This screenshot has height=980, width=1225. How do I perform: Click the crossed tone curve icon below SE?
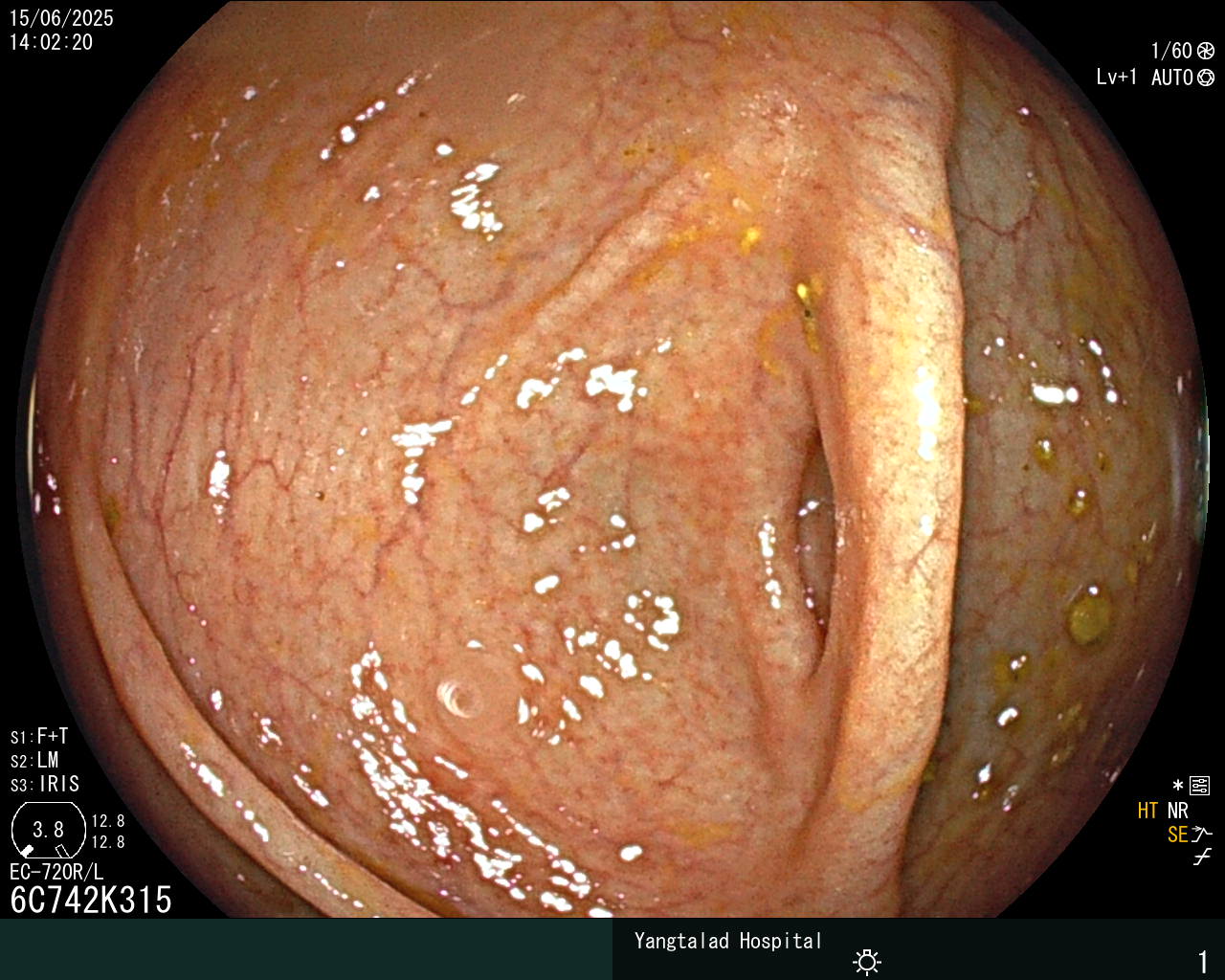(x=1202, y=857)
